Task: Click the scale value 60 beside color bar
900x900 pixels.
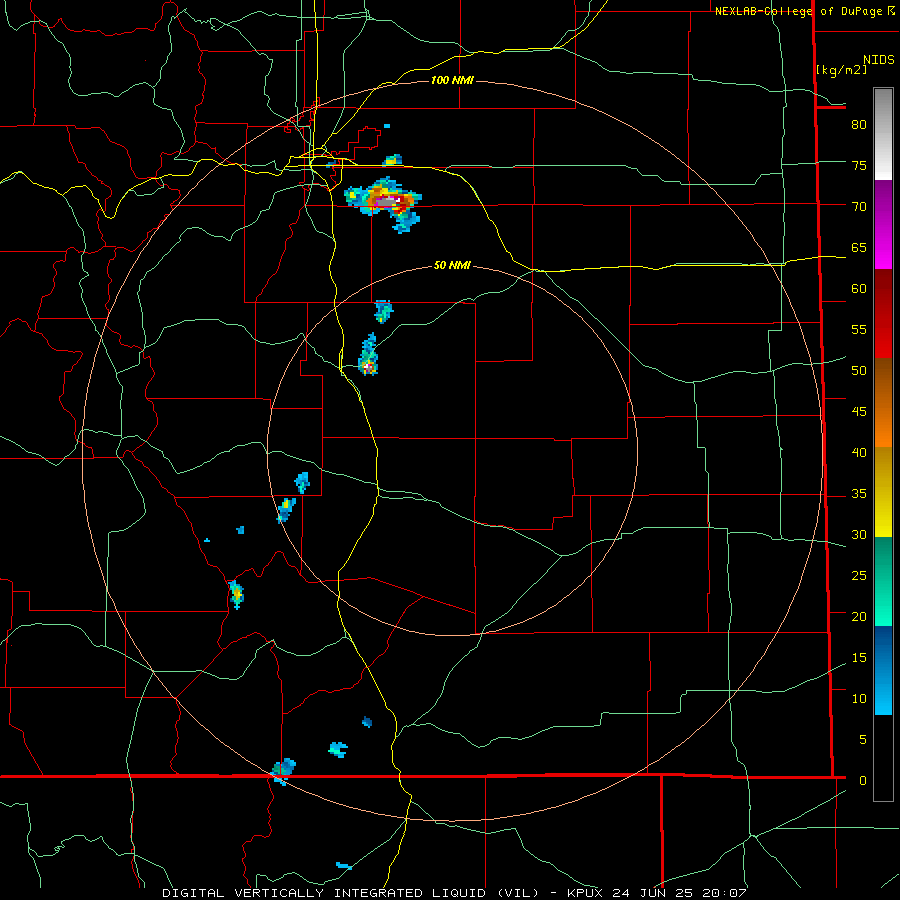Action: pos(859,288)
